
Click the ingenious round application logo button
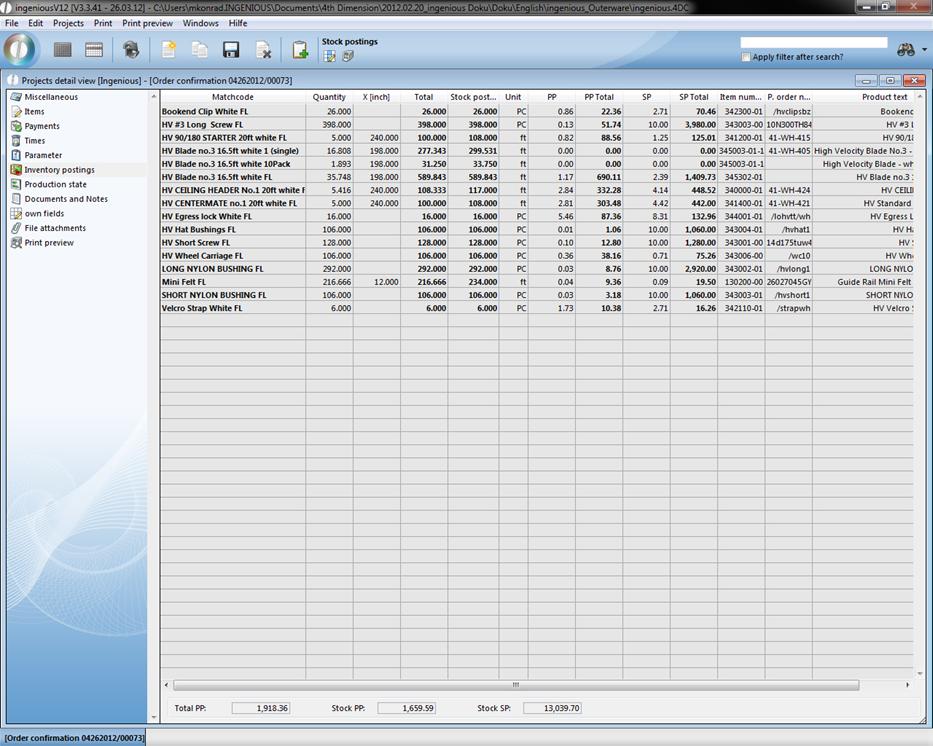click(20, 49)
